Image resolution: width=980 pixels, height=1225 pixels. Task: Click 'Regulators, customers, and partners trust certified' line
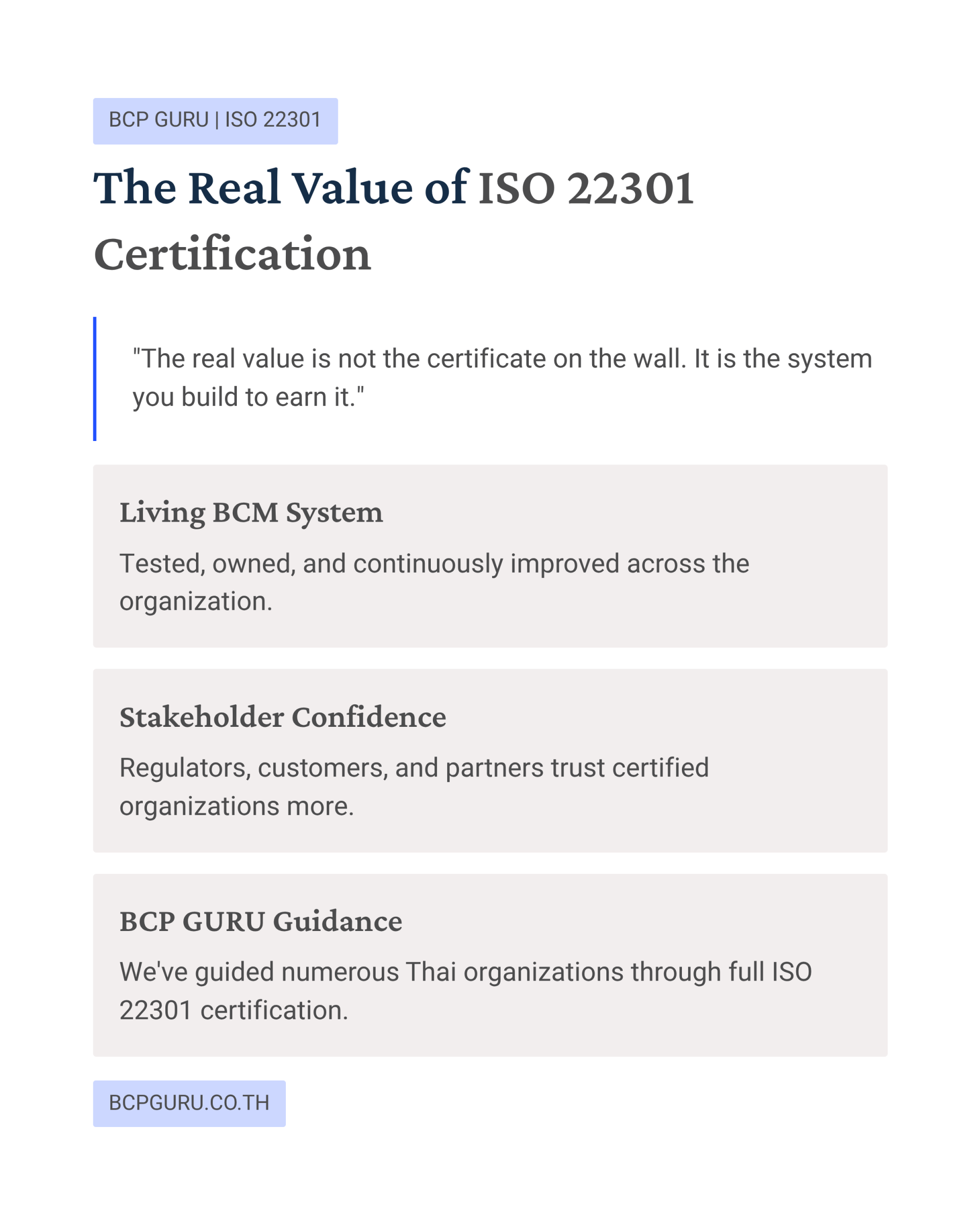click(413, 768)
